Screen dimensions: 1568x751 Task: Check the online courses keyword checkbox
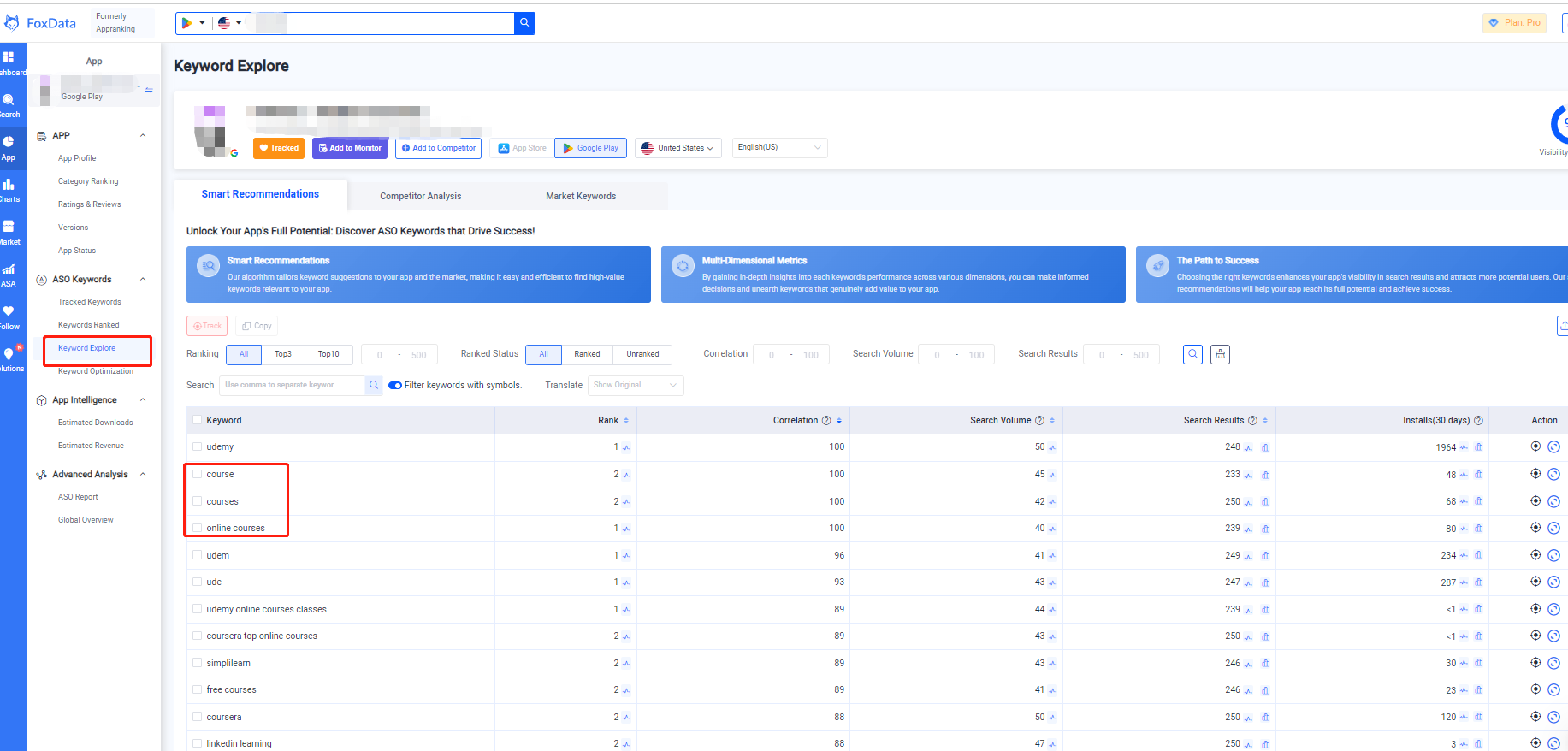[x=198, y=528]
